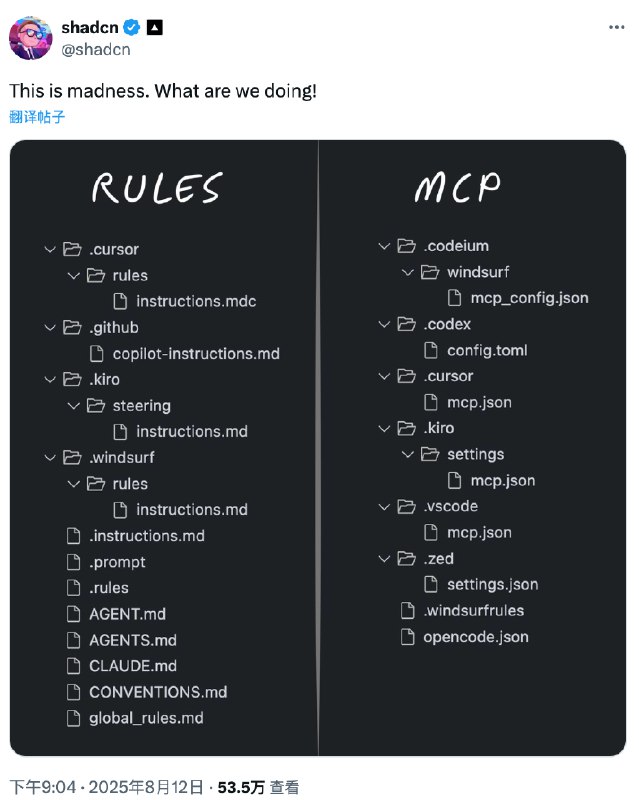Click the blue verified badge
Screen dimensions: 639x800
point(132,27)
